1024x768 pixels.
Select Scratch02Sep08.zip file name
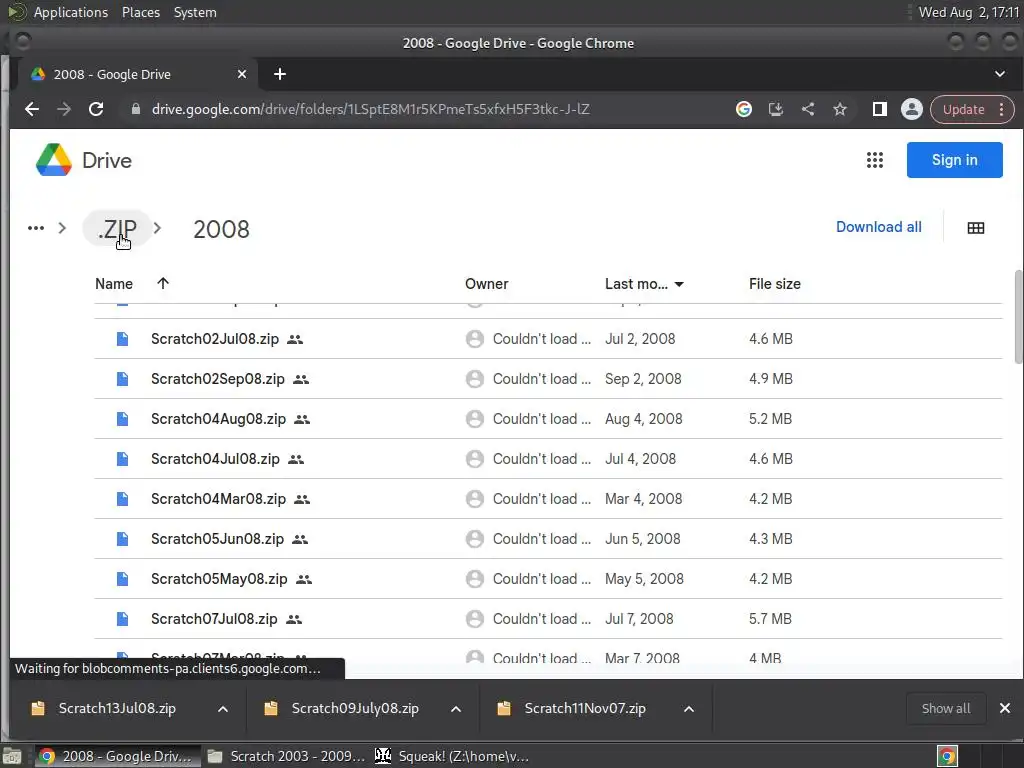pos(217,379)
